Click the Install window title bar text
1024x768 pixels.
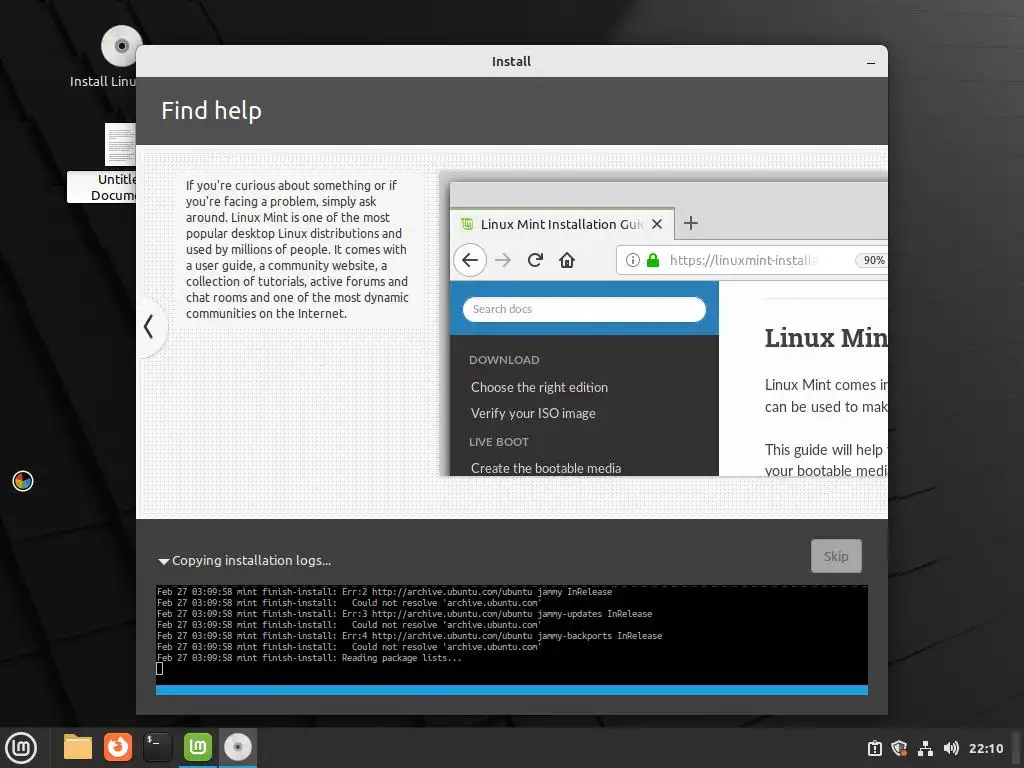point(511,62)
